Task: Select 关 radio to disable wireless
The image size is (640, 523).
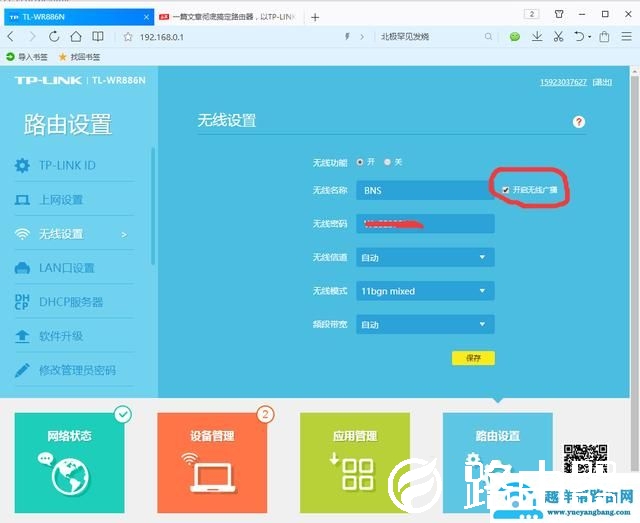Action: click(x=387, y=162)
